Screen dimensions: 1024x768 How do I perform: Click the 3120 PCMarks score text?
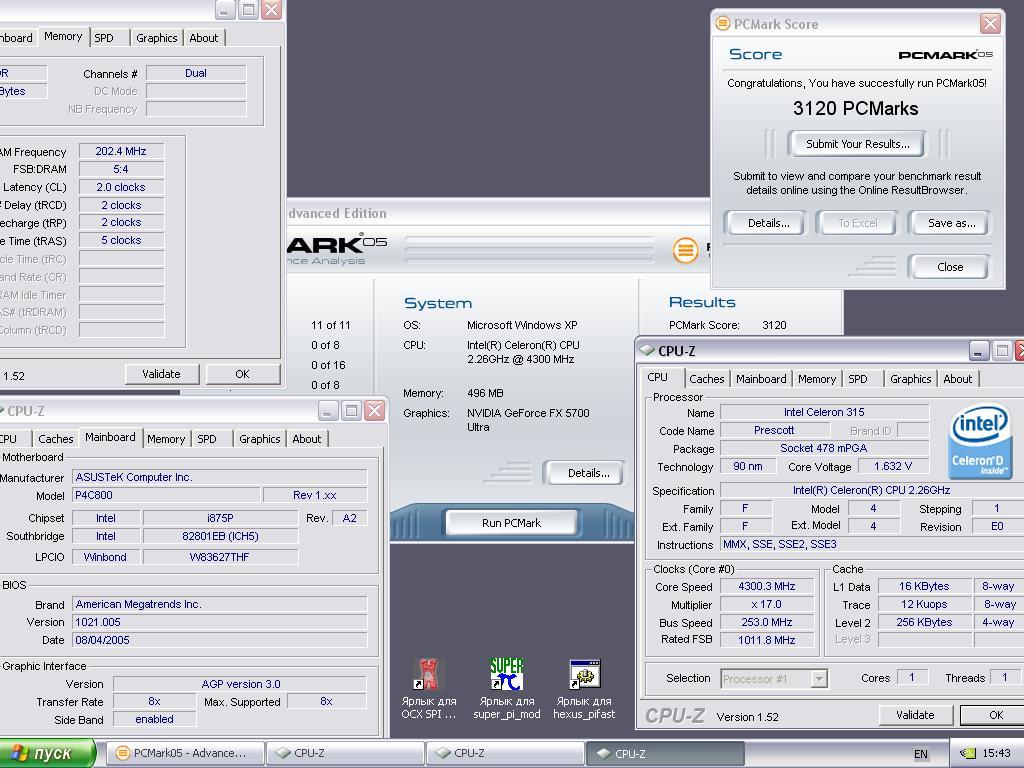tap(856, 108)
